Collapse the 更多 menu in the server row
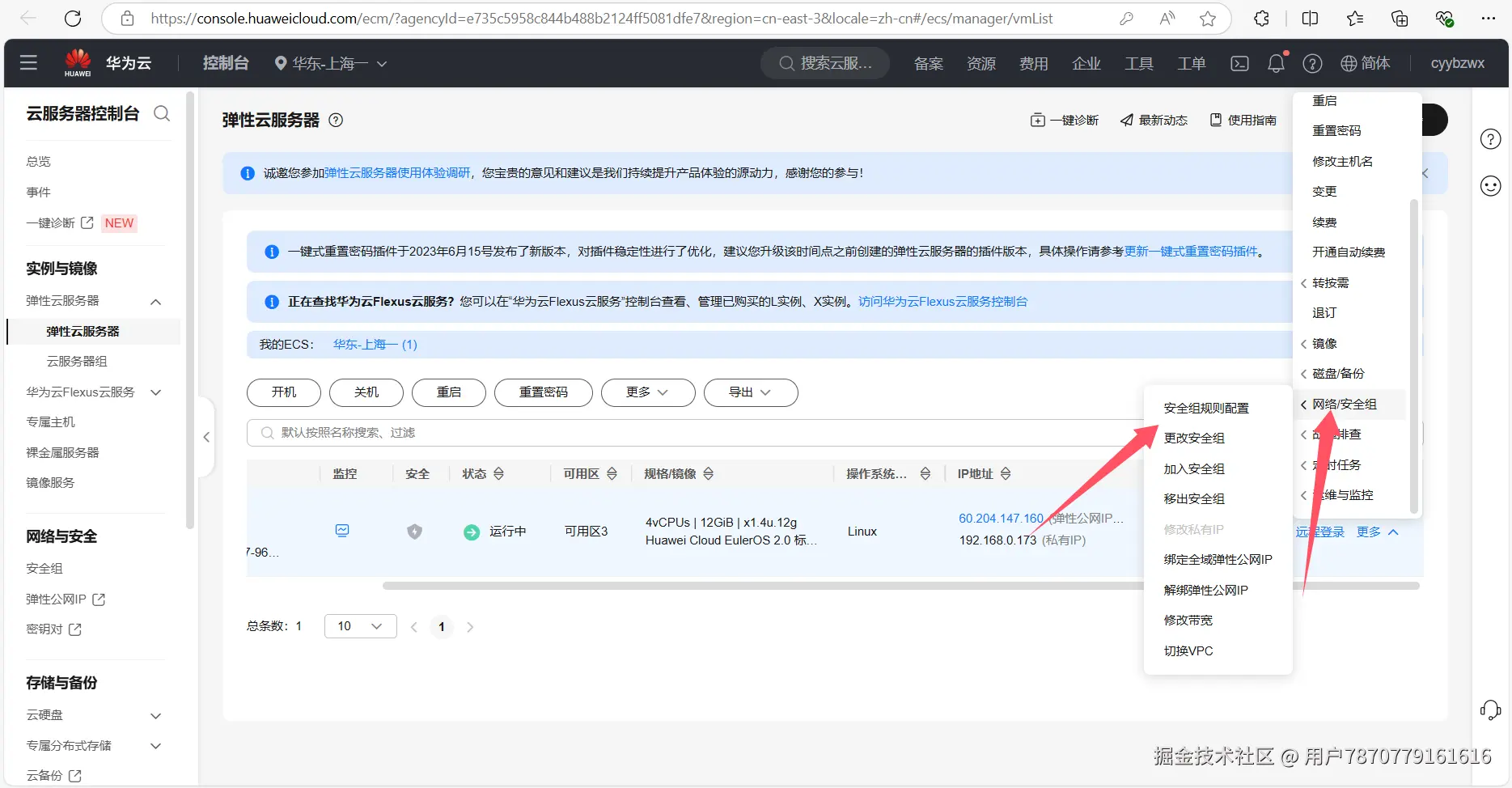Screen dimensions: 1512x788 pos(1378,532)
